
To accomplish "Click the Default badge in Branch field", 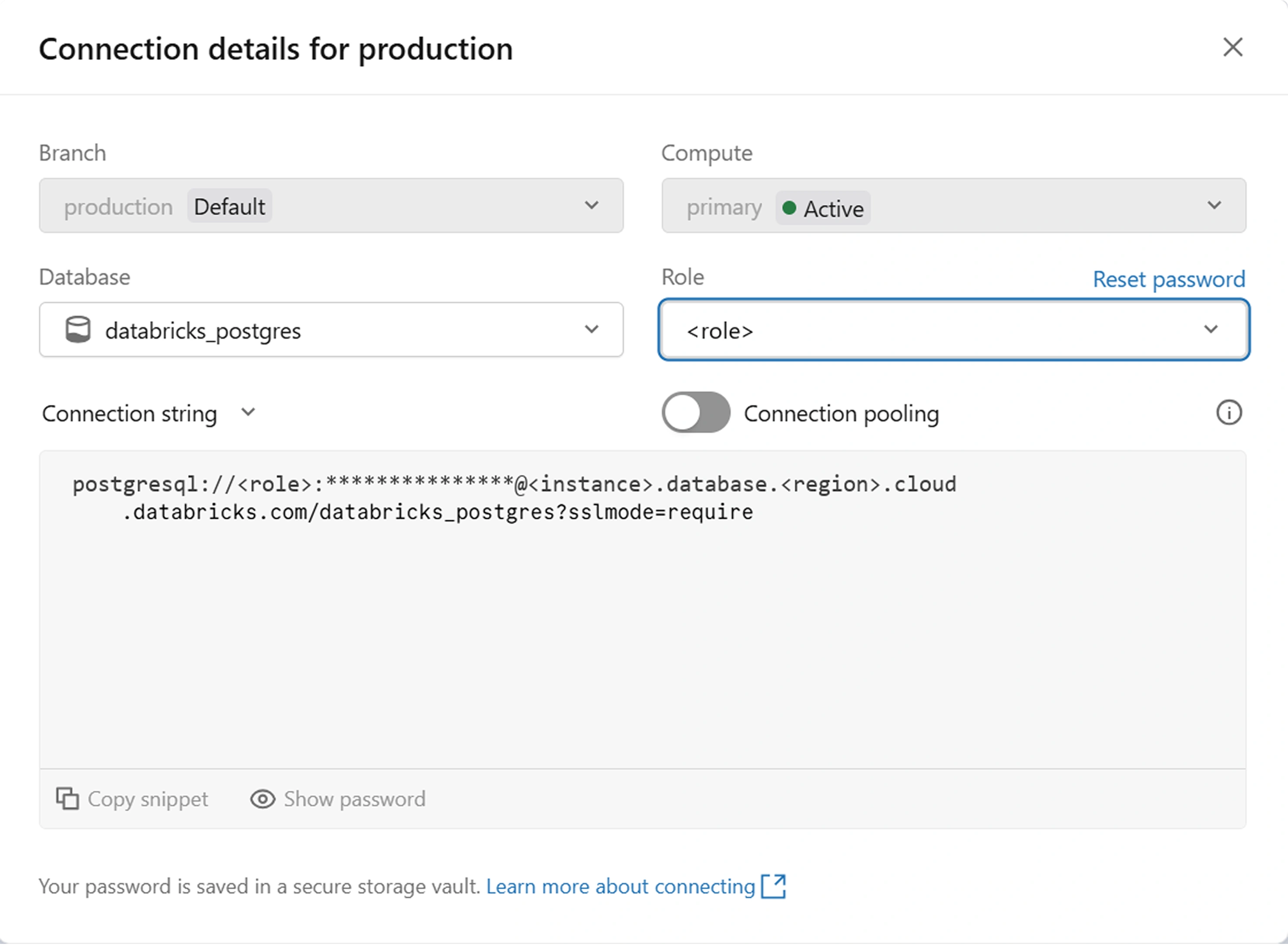I will 229,207.
